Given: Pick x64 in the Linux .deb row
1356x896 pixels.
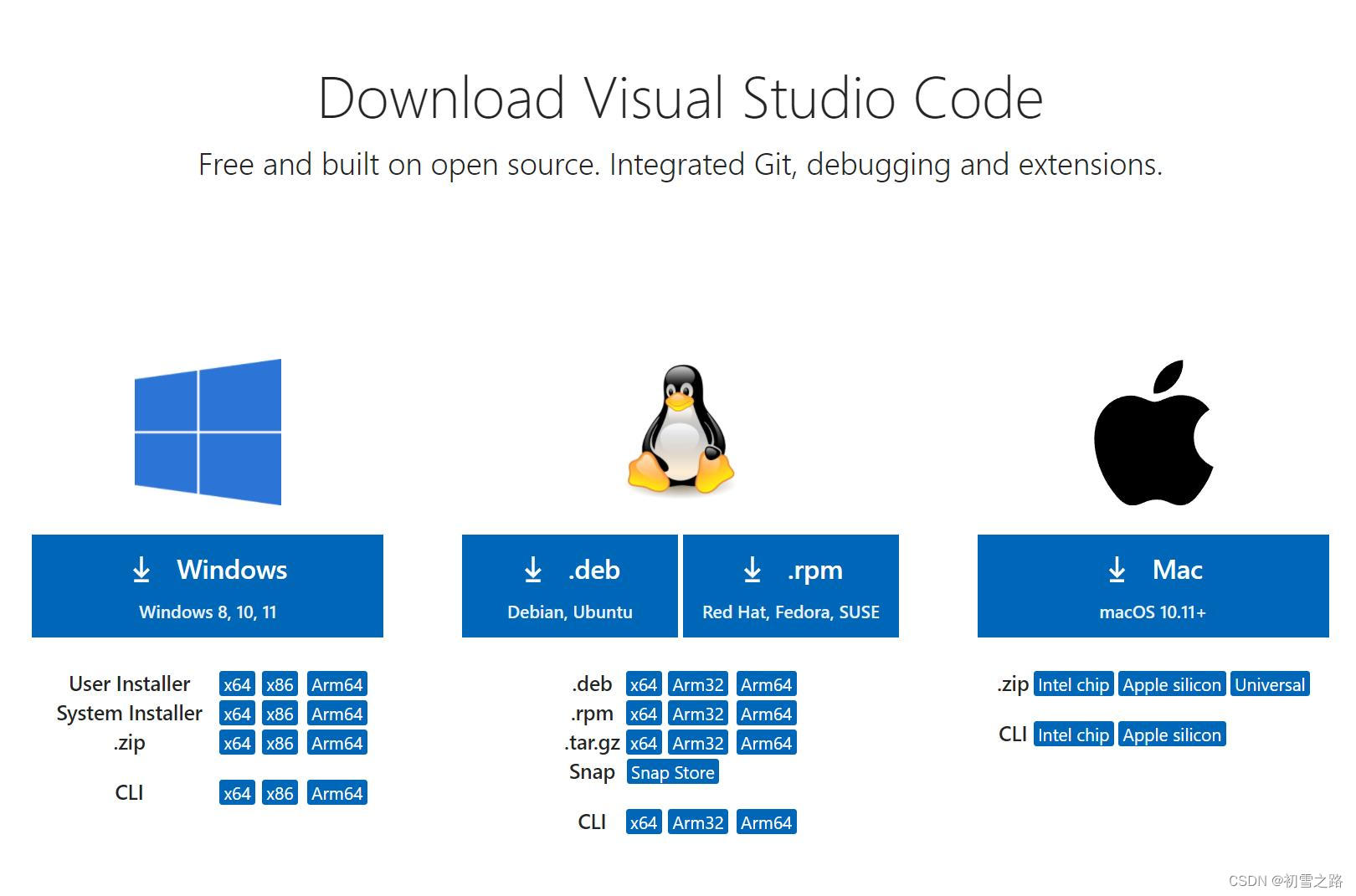Looking at the screenshot, I should tap(644, 684).
